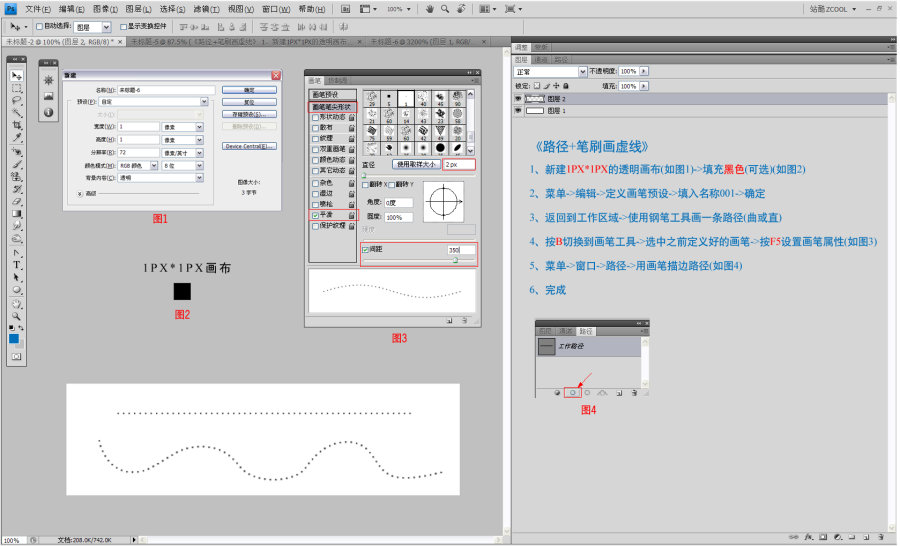Open the 正常 blend mode dropdown
The height and width of the screenshot is (546, 900).
(548, 72)
